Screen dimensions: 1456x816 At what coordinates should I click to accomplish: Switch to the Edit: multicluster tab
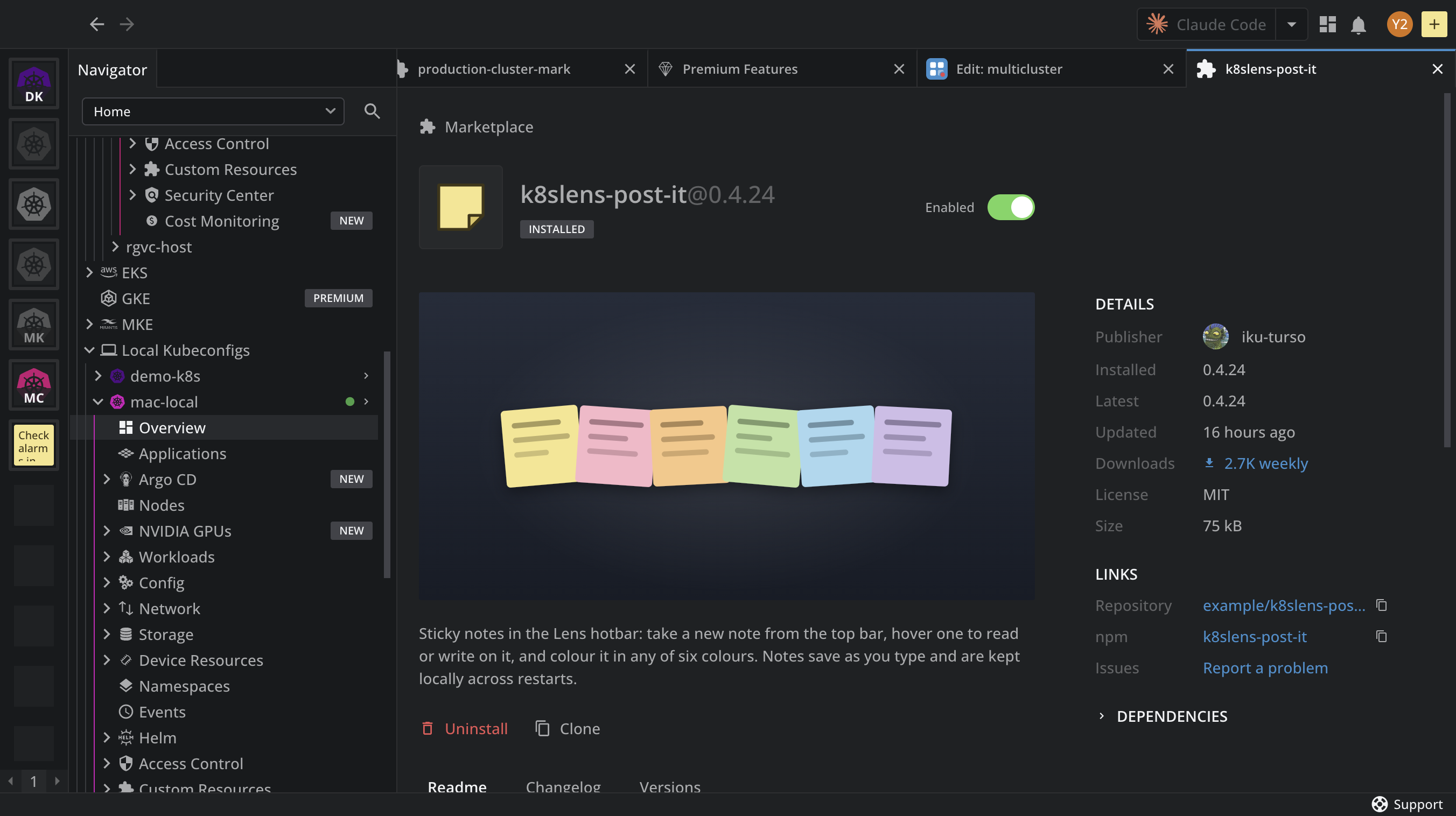tap(1051, 69)
